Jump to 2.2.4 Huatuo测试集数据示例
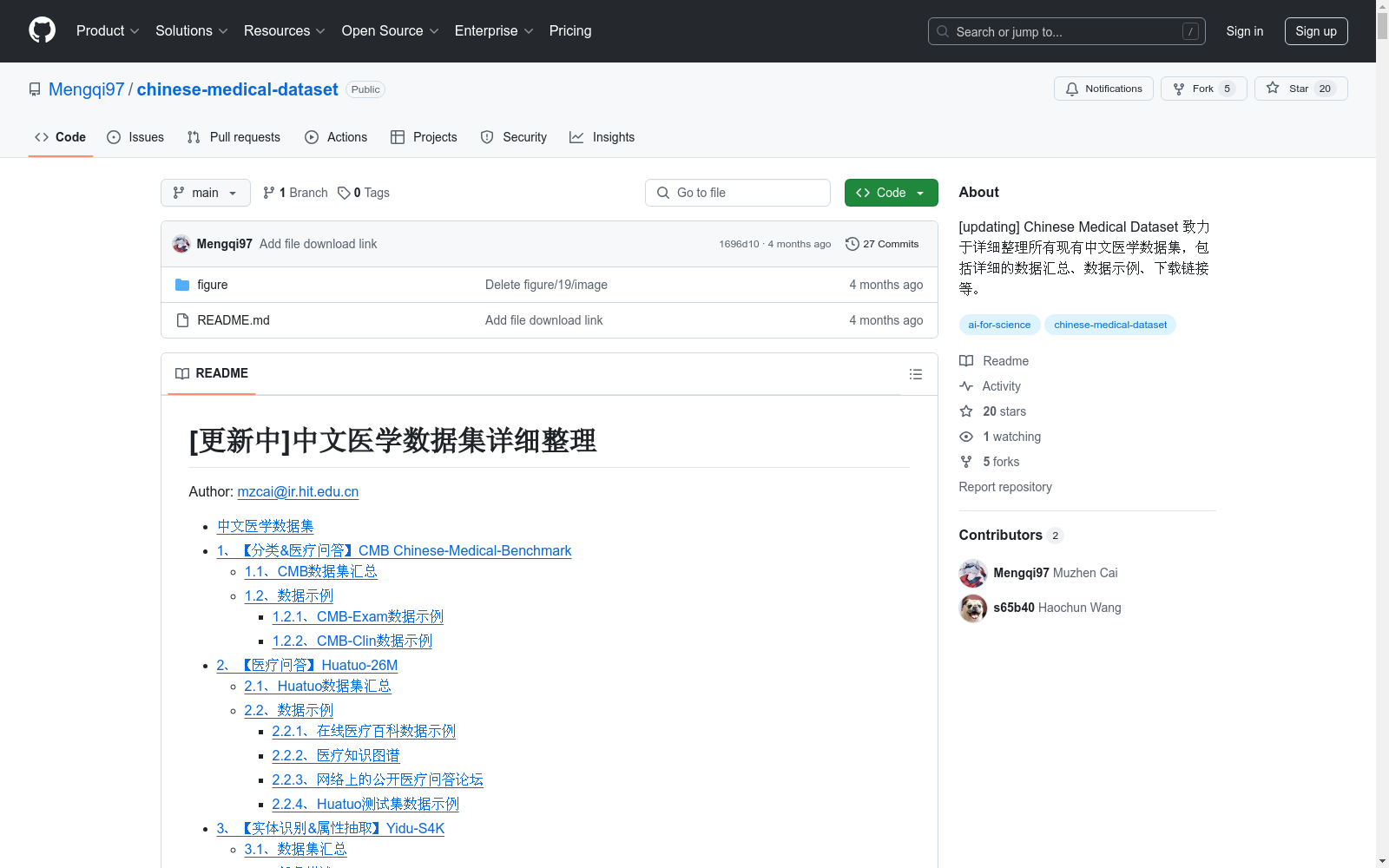The image size is (1389, 868). pyautogui.click(x=365, y=804)
